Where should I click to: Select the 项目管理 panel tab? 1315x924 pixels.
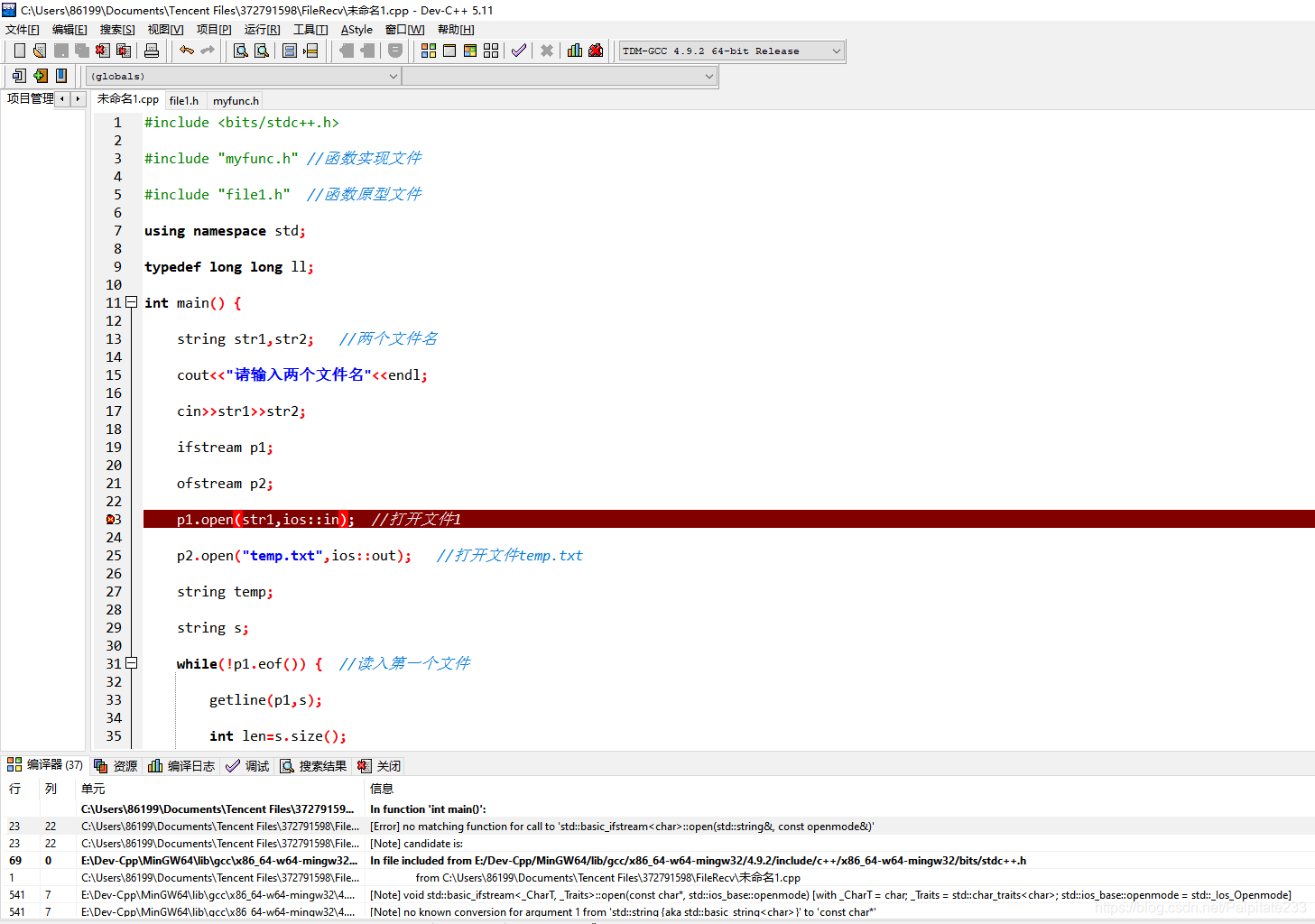point(30,98)
